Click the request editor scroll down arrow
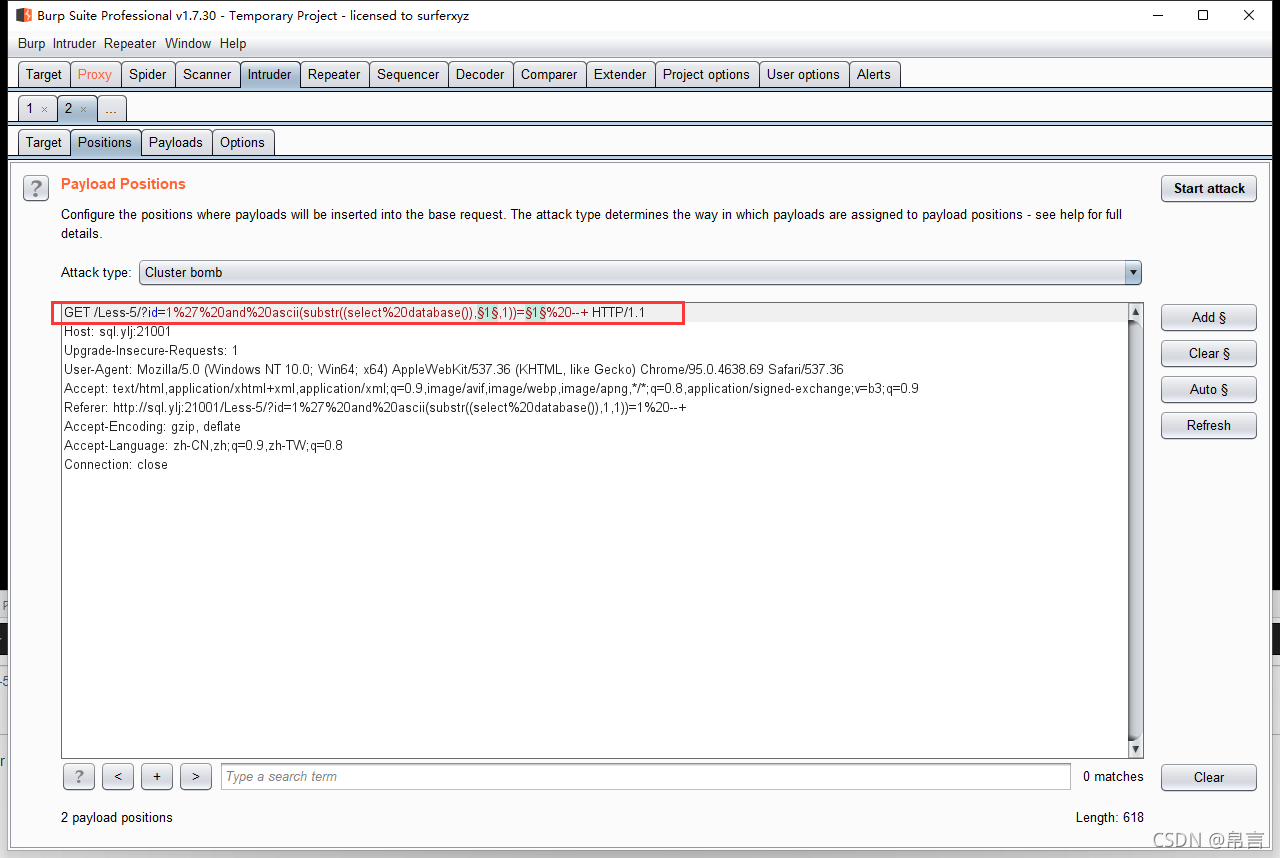Image resolution: width=1280 pixels, height=858 pixels. click(1135, 749)
